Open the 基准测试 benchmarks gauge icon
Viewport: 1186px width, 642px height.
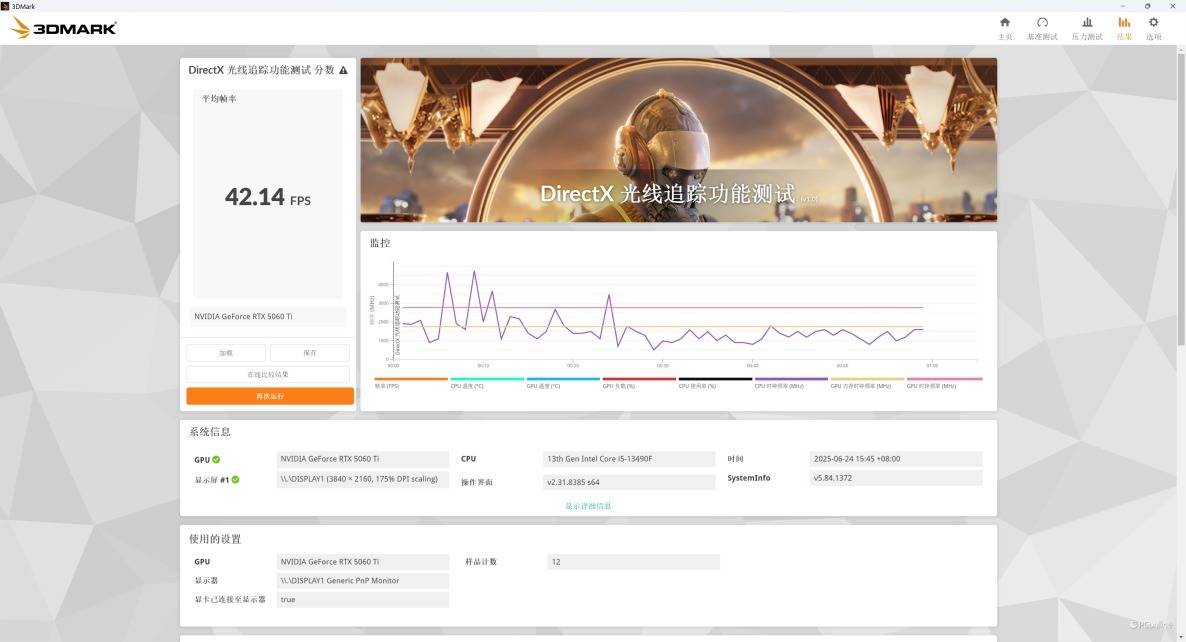point(1042,23)
